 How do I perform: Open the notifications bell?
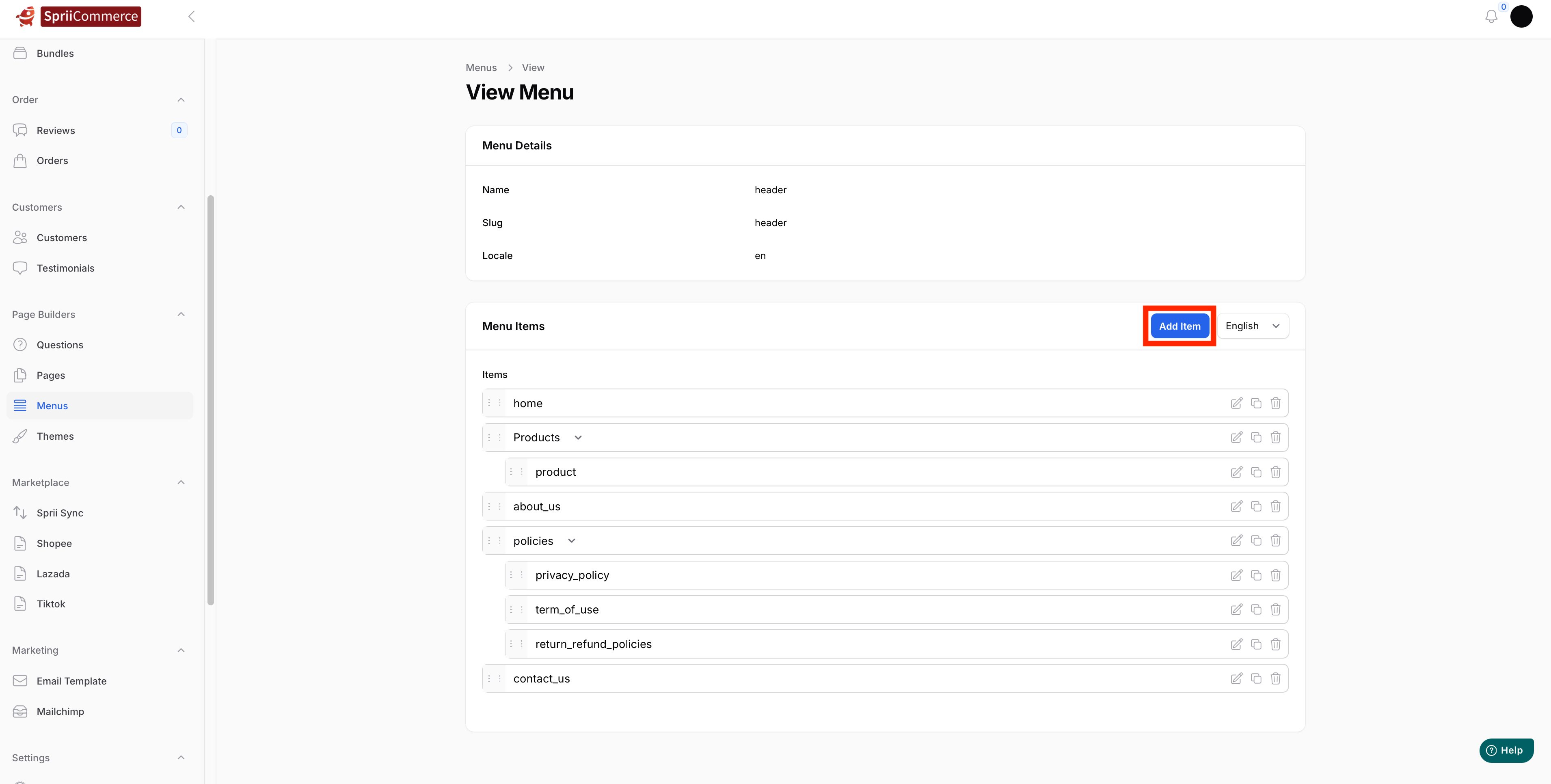[x=1491, y=17]
